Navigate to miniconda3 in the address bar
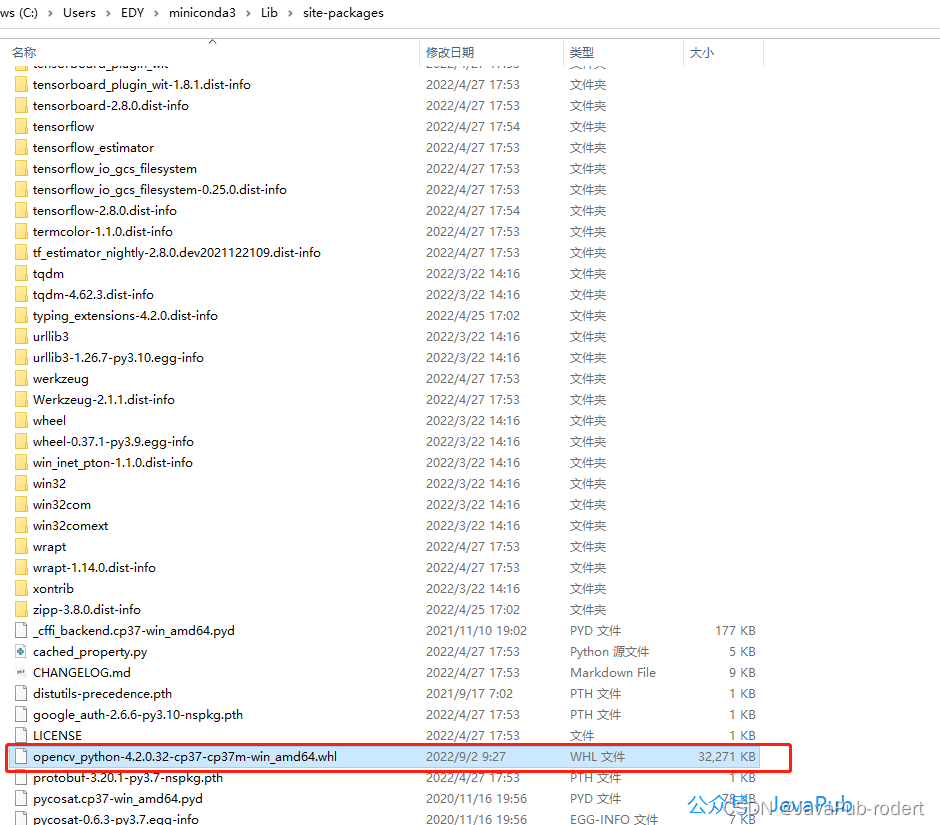Image resolution: width=940 pixels, height=825 pixels. [202, 13]
